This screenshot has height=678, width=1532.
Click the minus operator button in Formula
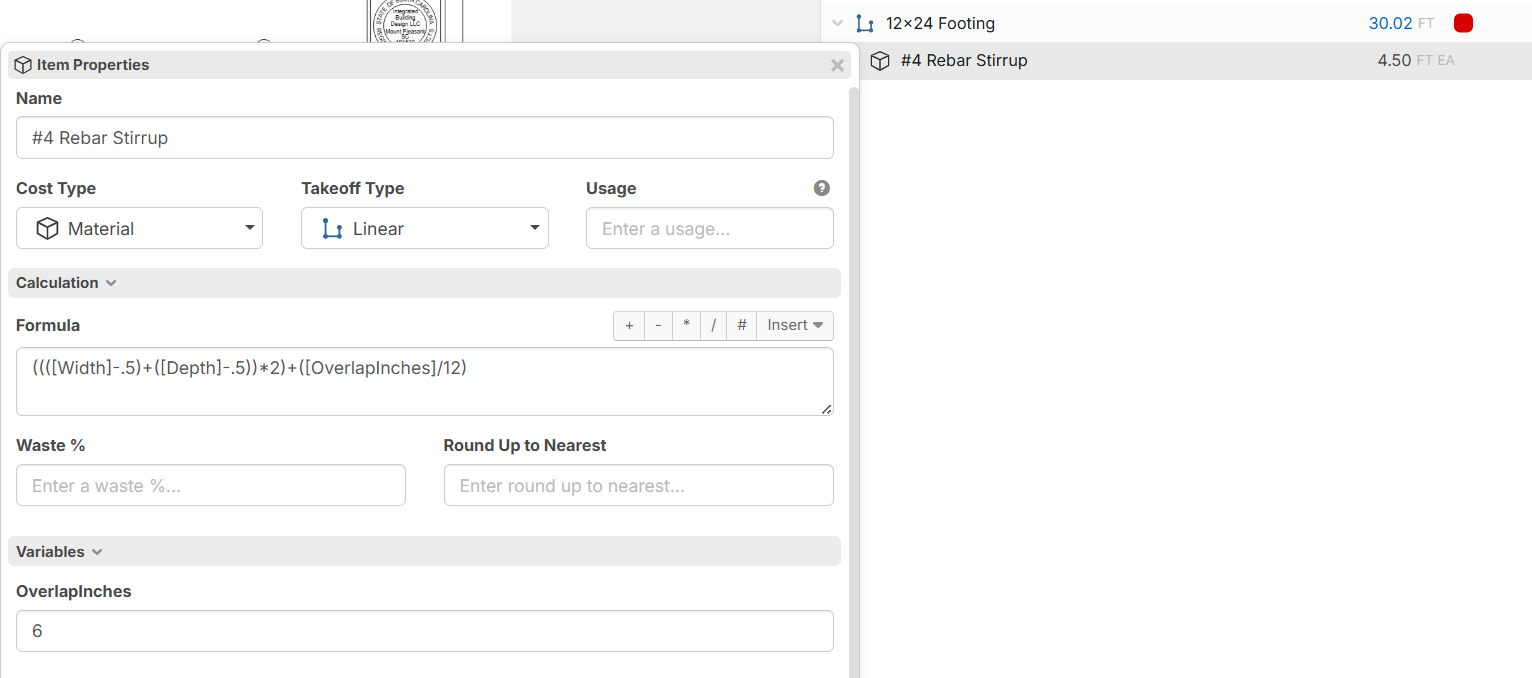click(658, 326)
